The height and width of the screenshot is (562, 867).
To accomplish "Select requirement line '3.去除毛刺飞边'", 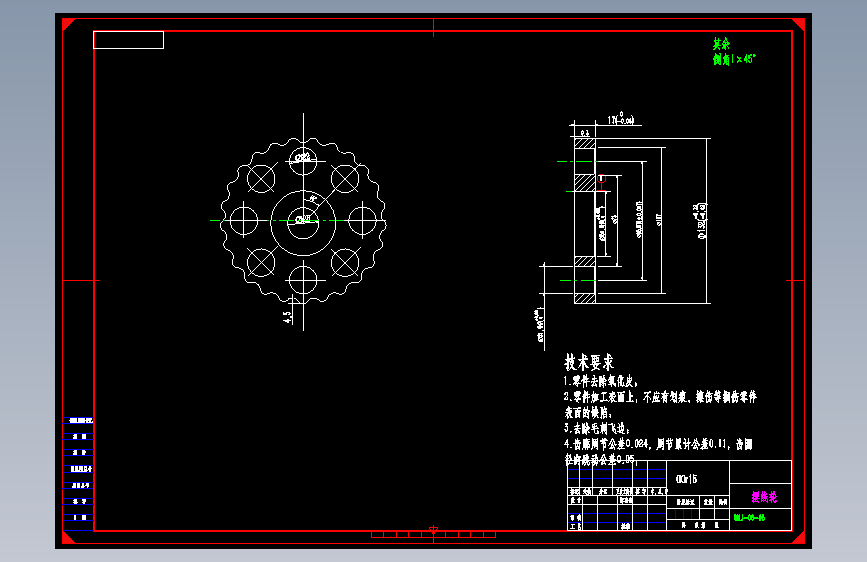I will (x=597, y=428).
